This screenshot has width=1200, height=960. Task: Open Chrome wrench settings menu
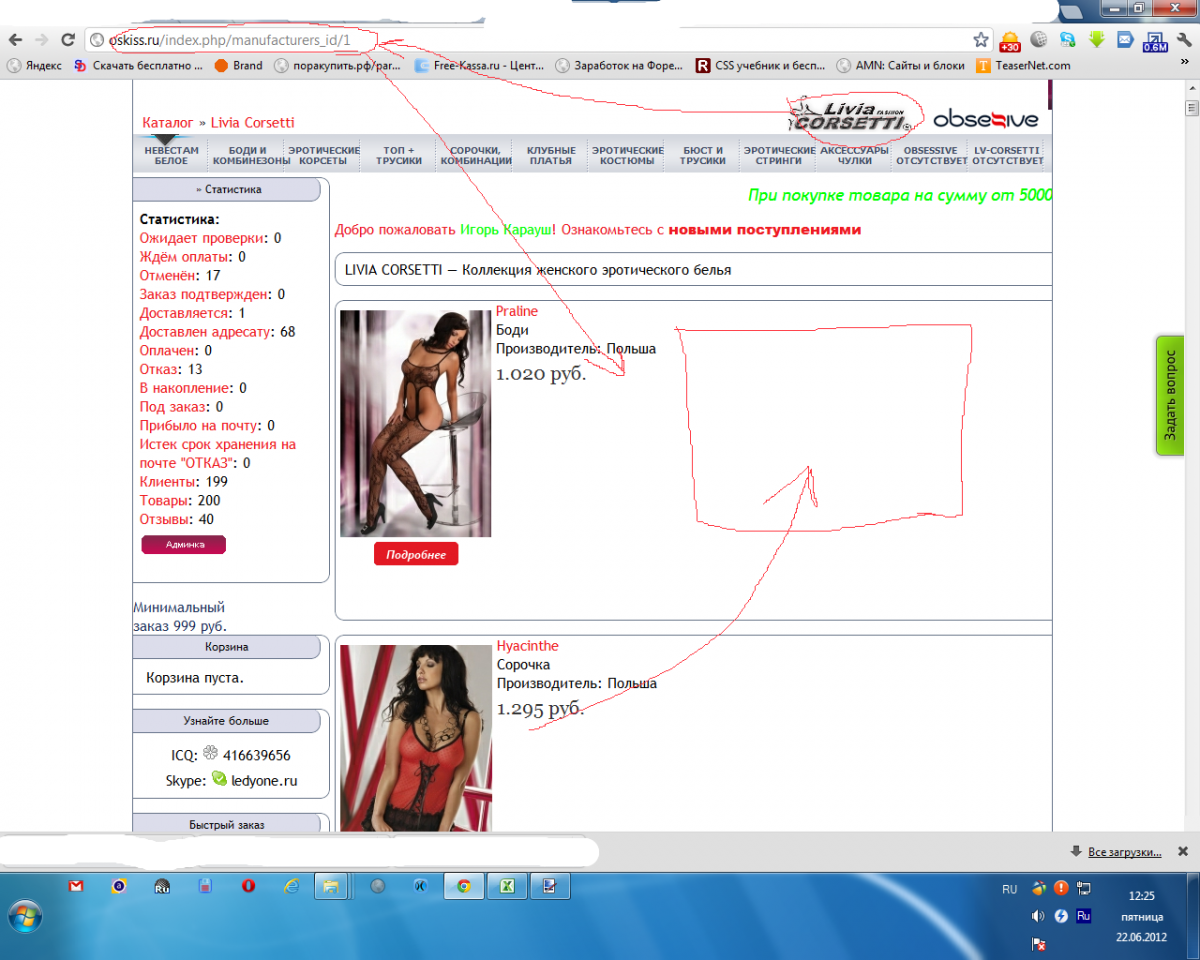click(1182, 40)
